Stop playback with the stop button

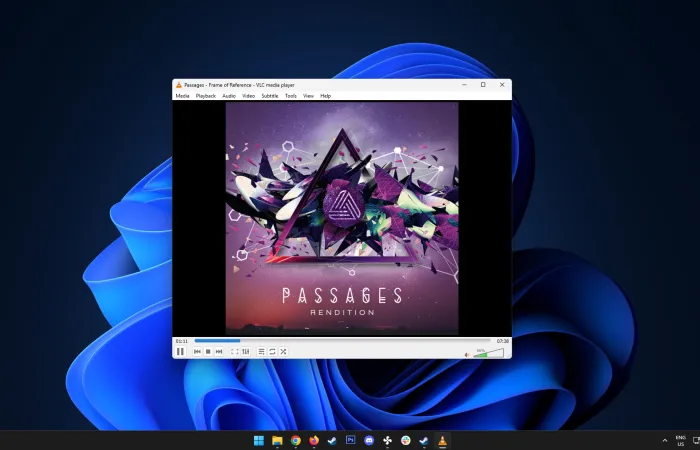pos(208,352)
